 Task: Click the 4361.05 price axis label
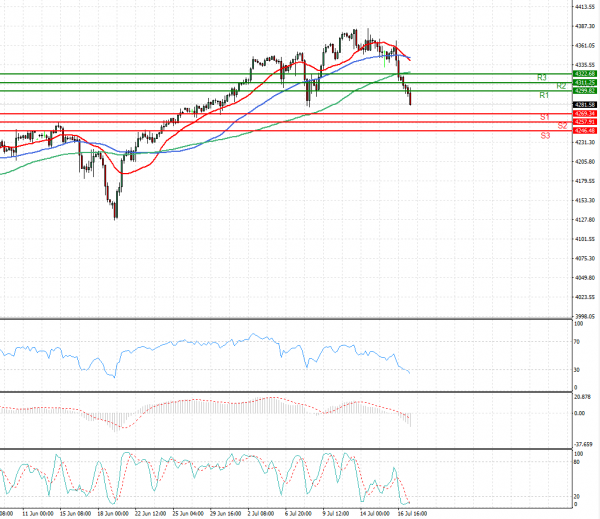pos(585,46)
